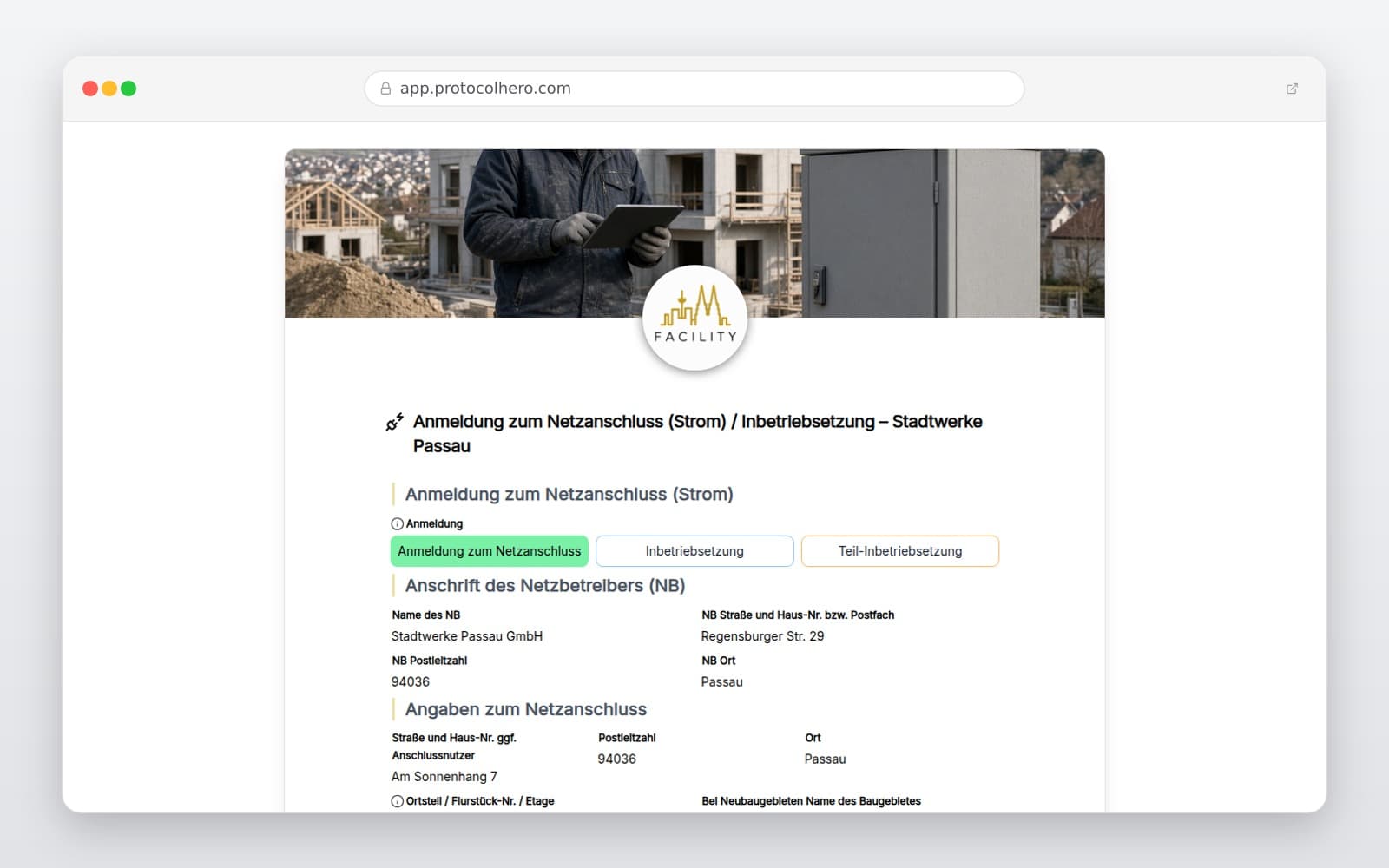Click the Anmeldung zum Netzanschluss (Strom) section heading
1389x868 pixels.
point(569,495)
